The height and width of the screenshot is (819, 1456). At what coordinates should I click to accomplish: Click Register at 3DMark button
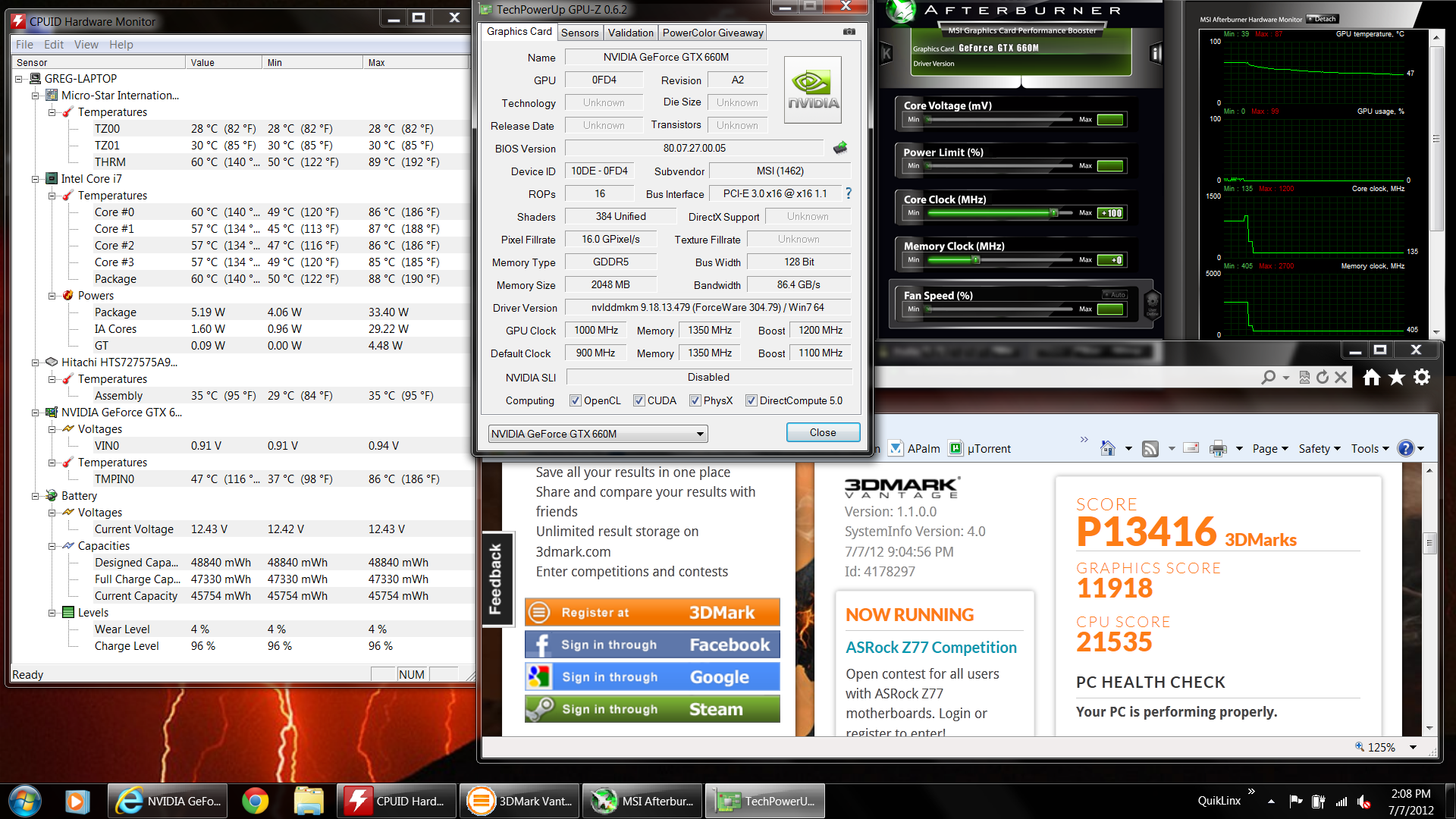tap(652, 612)
